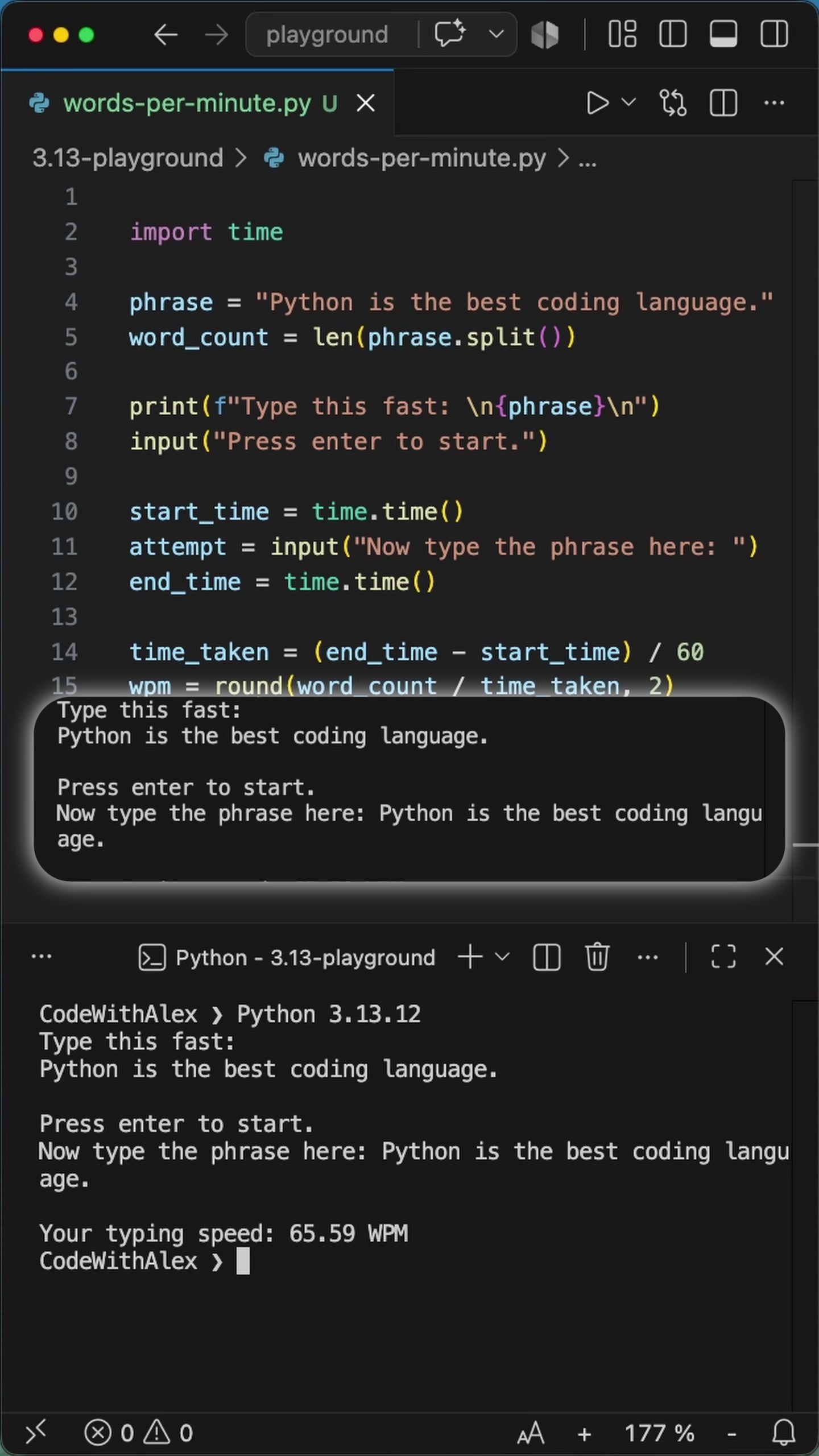Select the Python - 3.13-playground terminal

coord(287,958)
